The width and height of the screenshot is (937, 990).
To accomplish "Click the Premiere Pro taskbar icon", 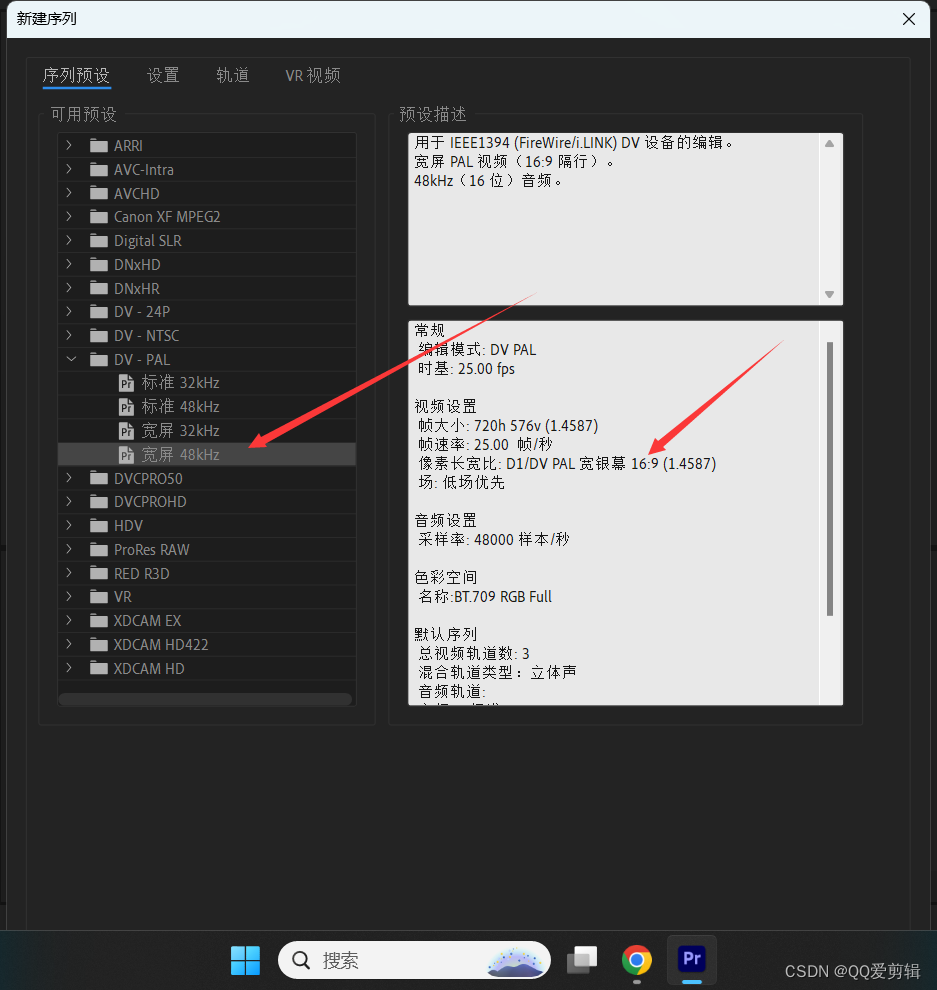I will tap(692, 959).
